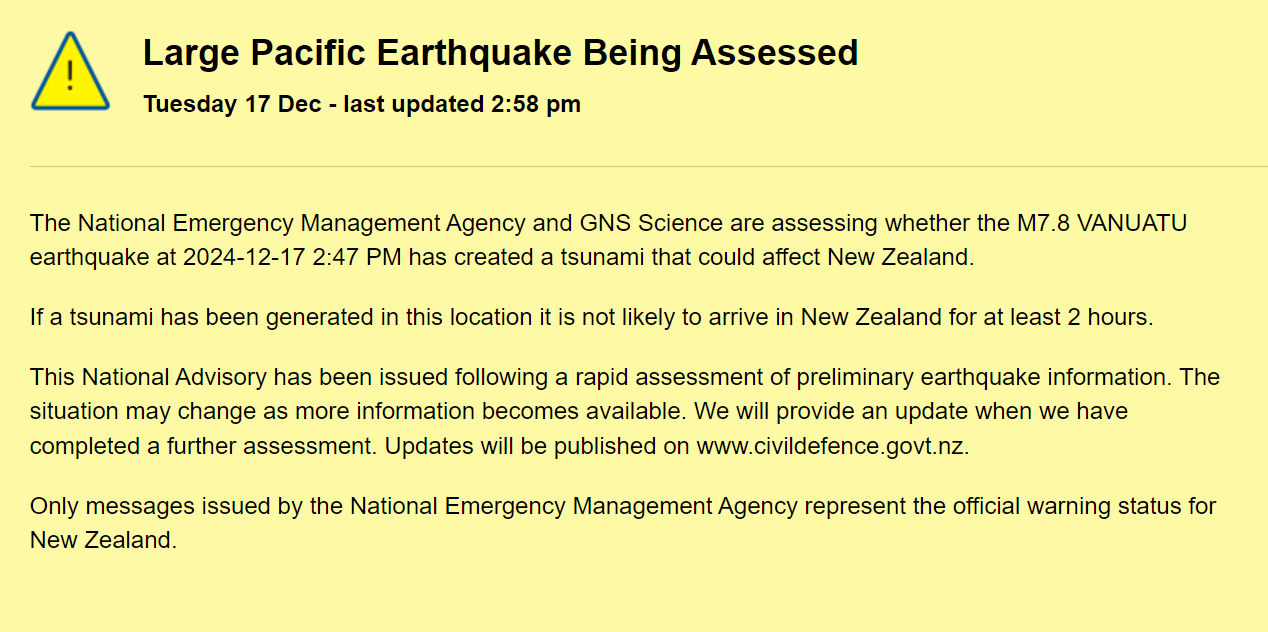Click the "Large Pacific Earthquake Being Assessed" heading
1268x632 pixels.
point(500,53)
